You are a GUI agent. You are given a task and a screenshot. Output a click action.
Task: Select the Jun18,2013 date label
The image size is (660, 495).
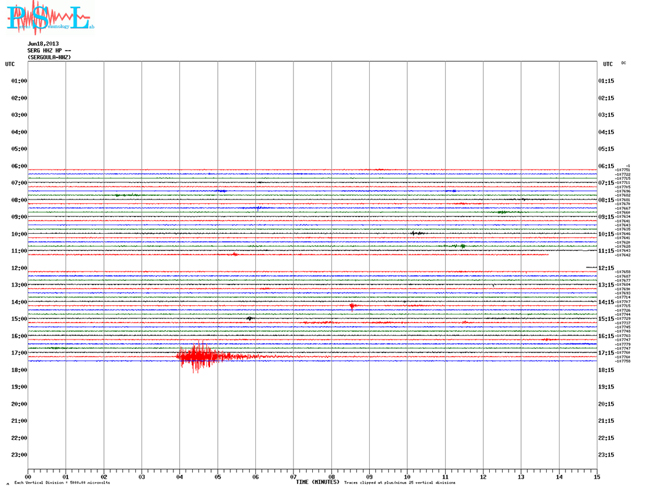coord(43,44)
